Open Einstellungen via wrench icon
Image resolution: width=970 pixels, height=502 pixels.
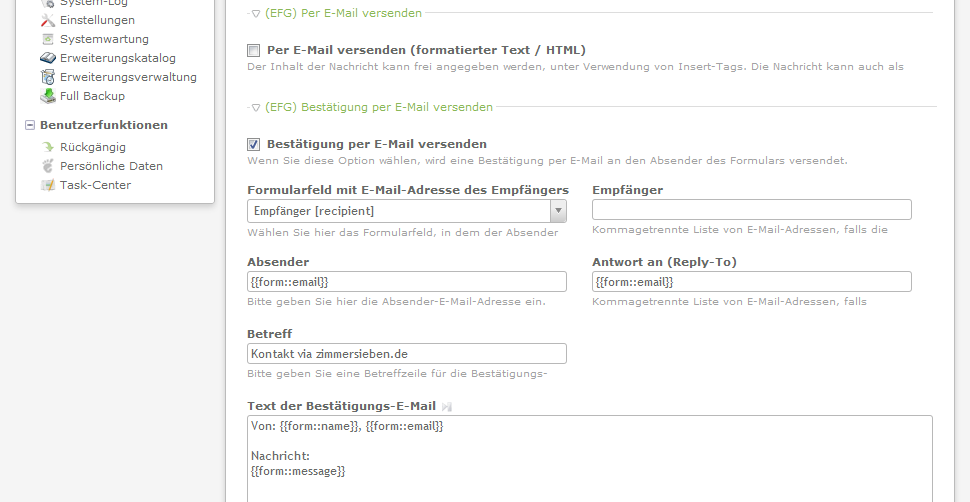(48, 20)
